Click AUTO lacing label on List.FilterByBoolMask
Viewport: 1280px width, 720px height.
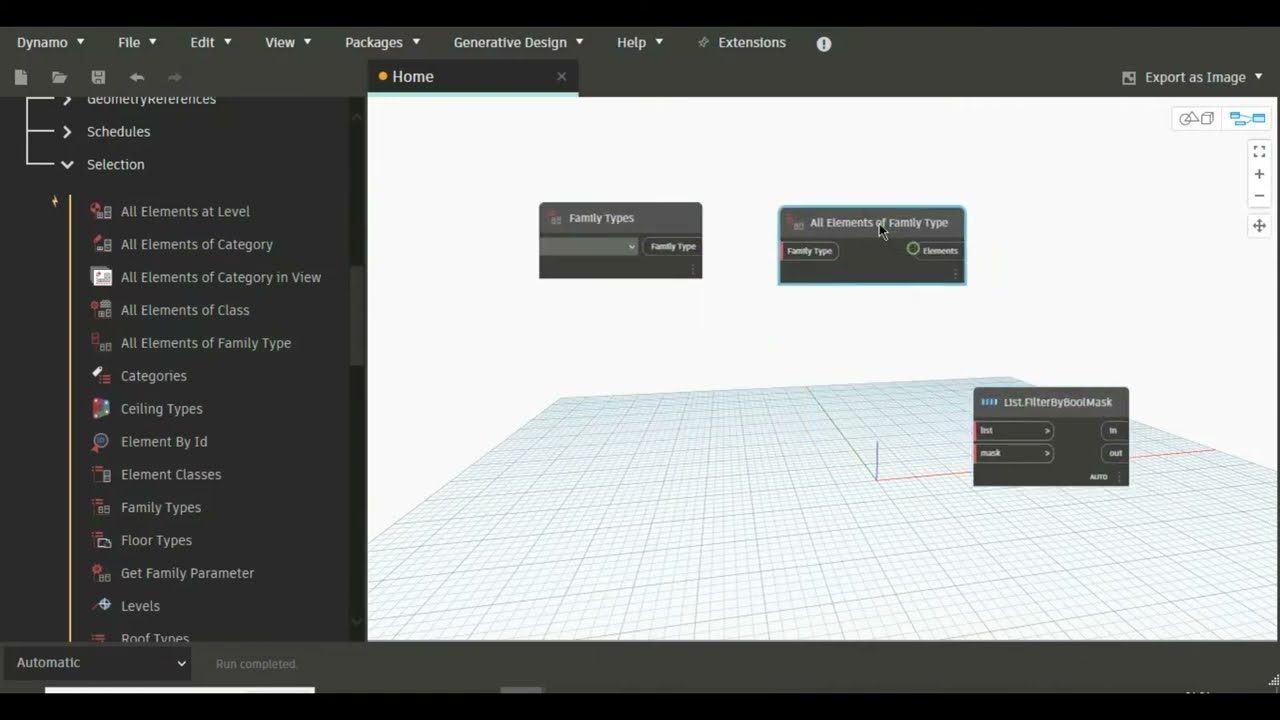point(1099,477)
